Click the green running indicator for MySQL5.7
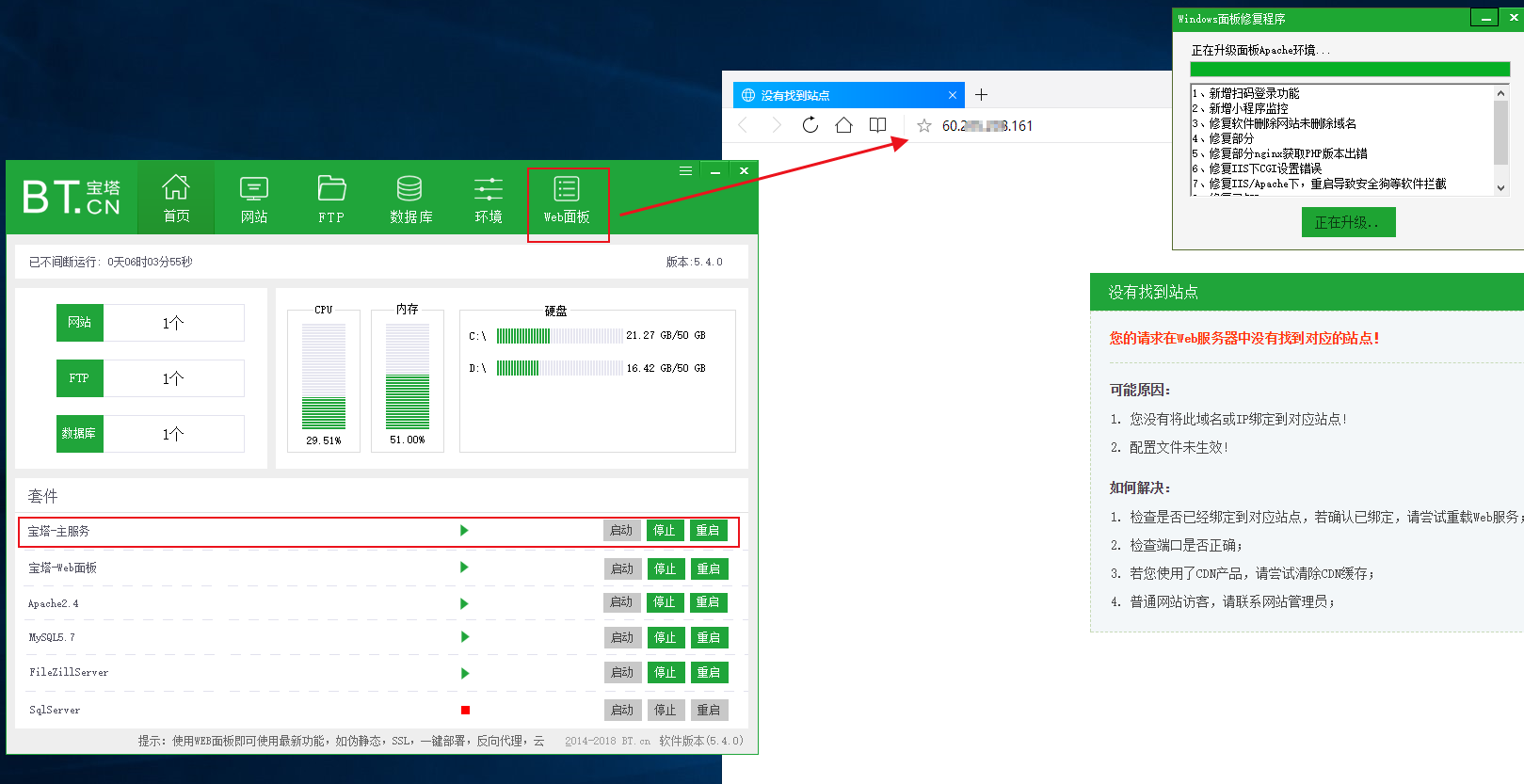 coord(464,637)
